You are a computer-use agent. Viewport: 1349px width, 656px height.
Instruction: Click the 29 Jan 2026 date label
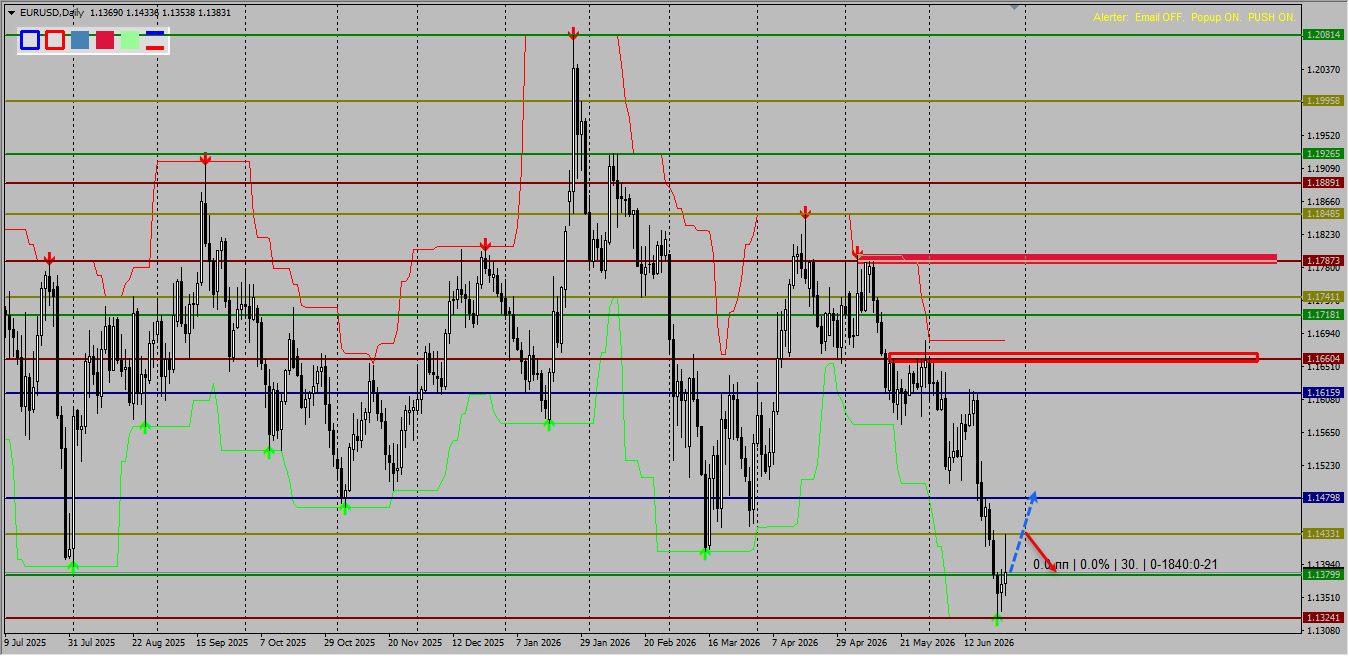click(604, 643)
